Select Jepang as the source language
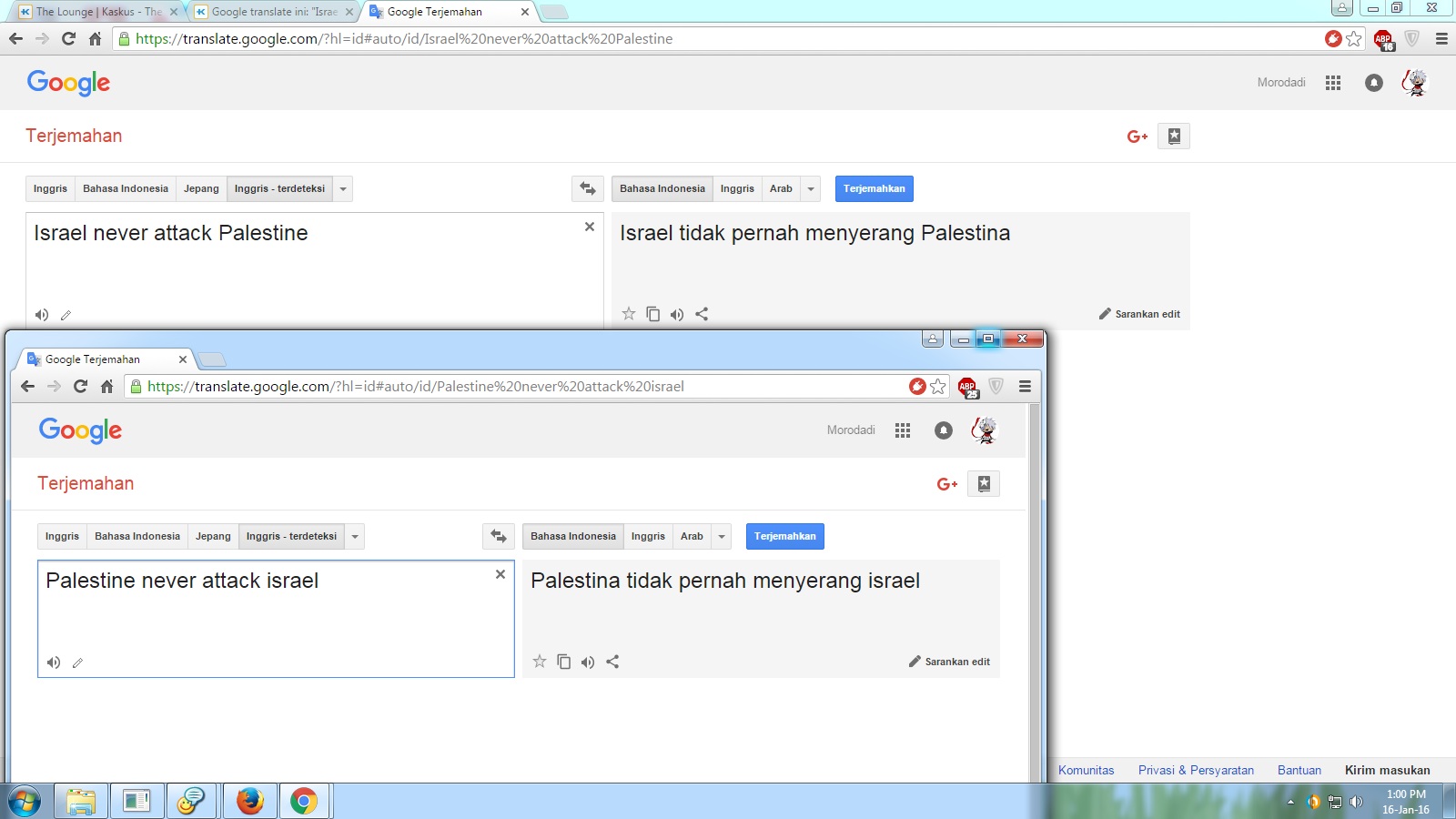 [213, 536]
